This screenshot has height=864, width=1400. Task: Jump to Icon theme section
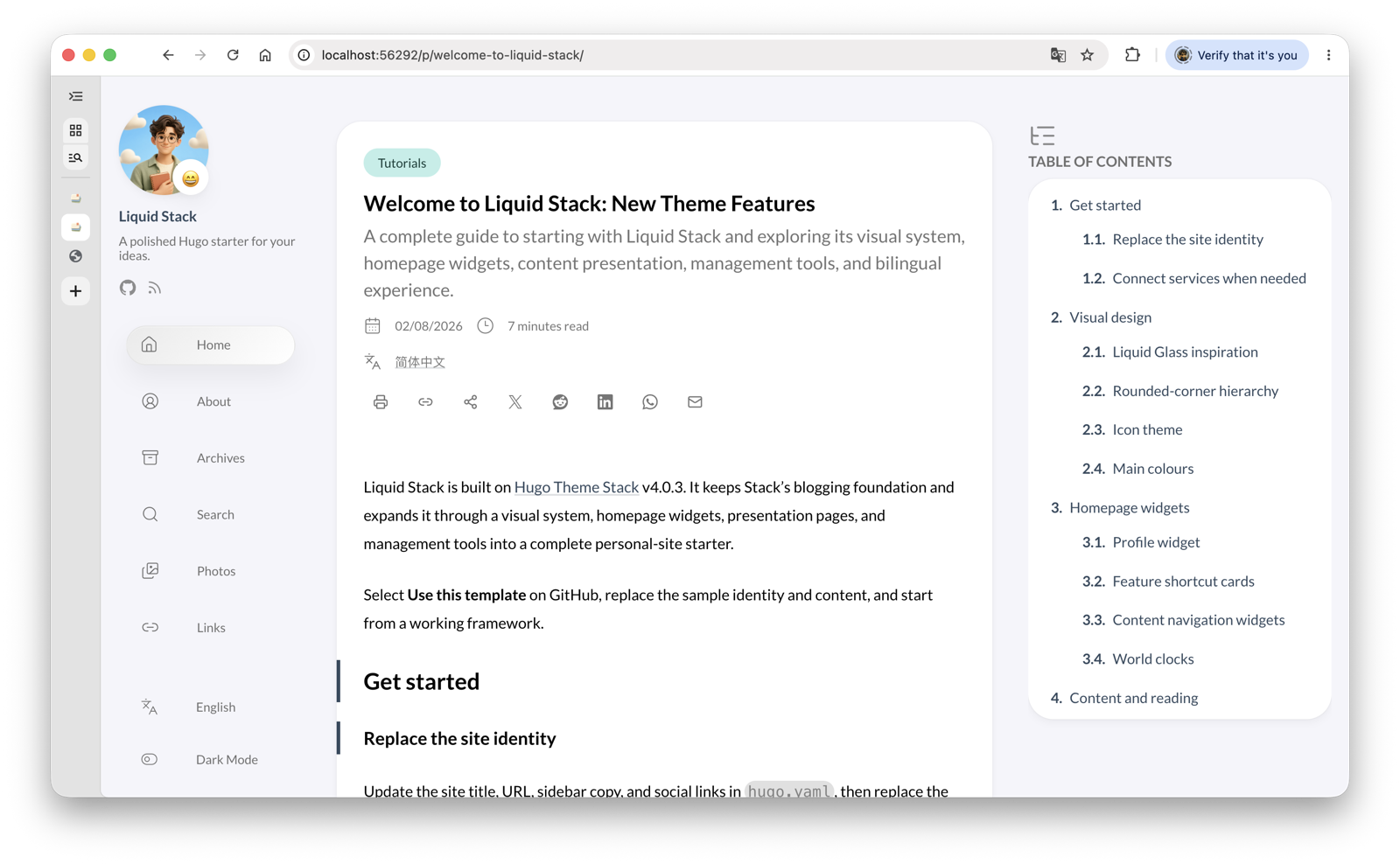coord(1147,429)
